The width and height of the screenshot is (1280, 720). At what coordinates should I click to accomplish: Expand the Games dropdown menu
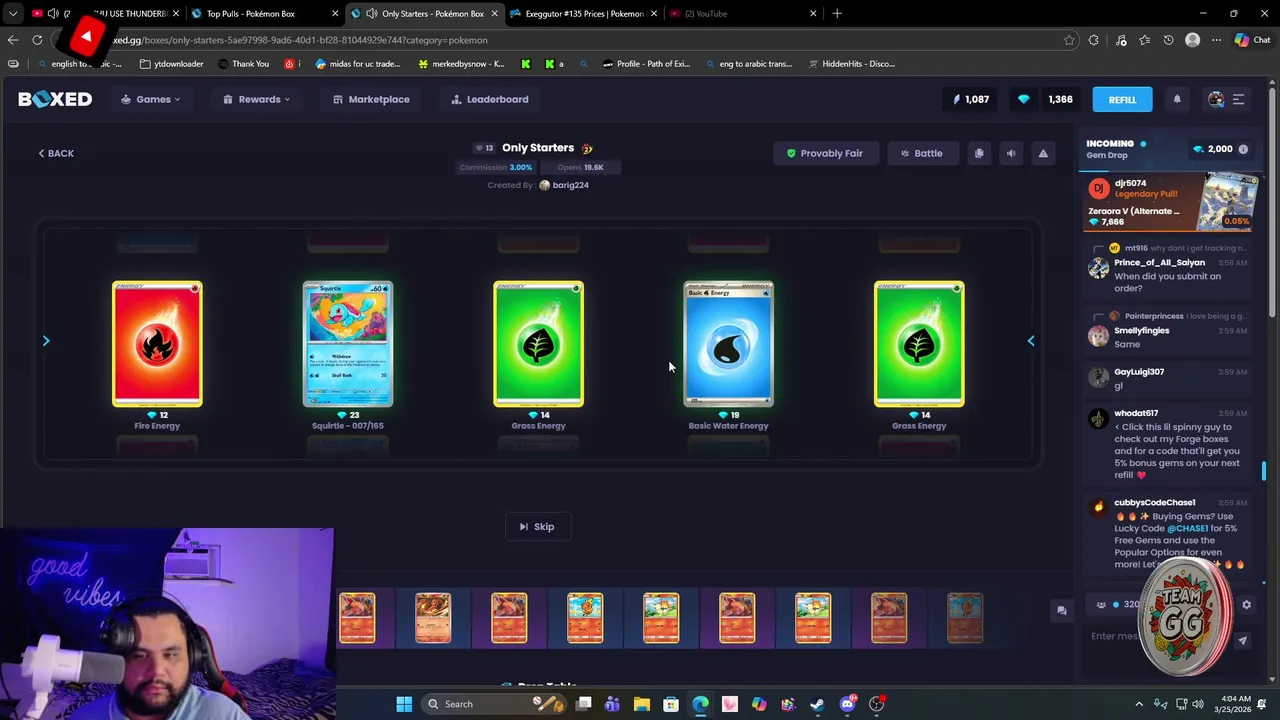151,99
